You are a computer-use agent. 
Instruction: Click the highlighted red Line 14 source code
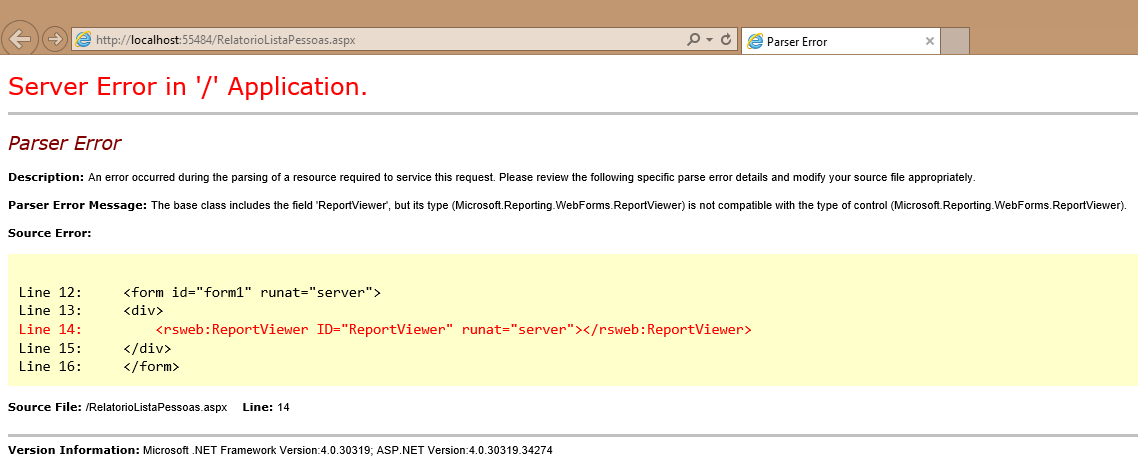click(453, 329)
